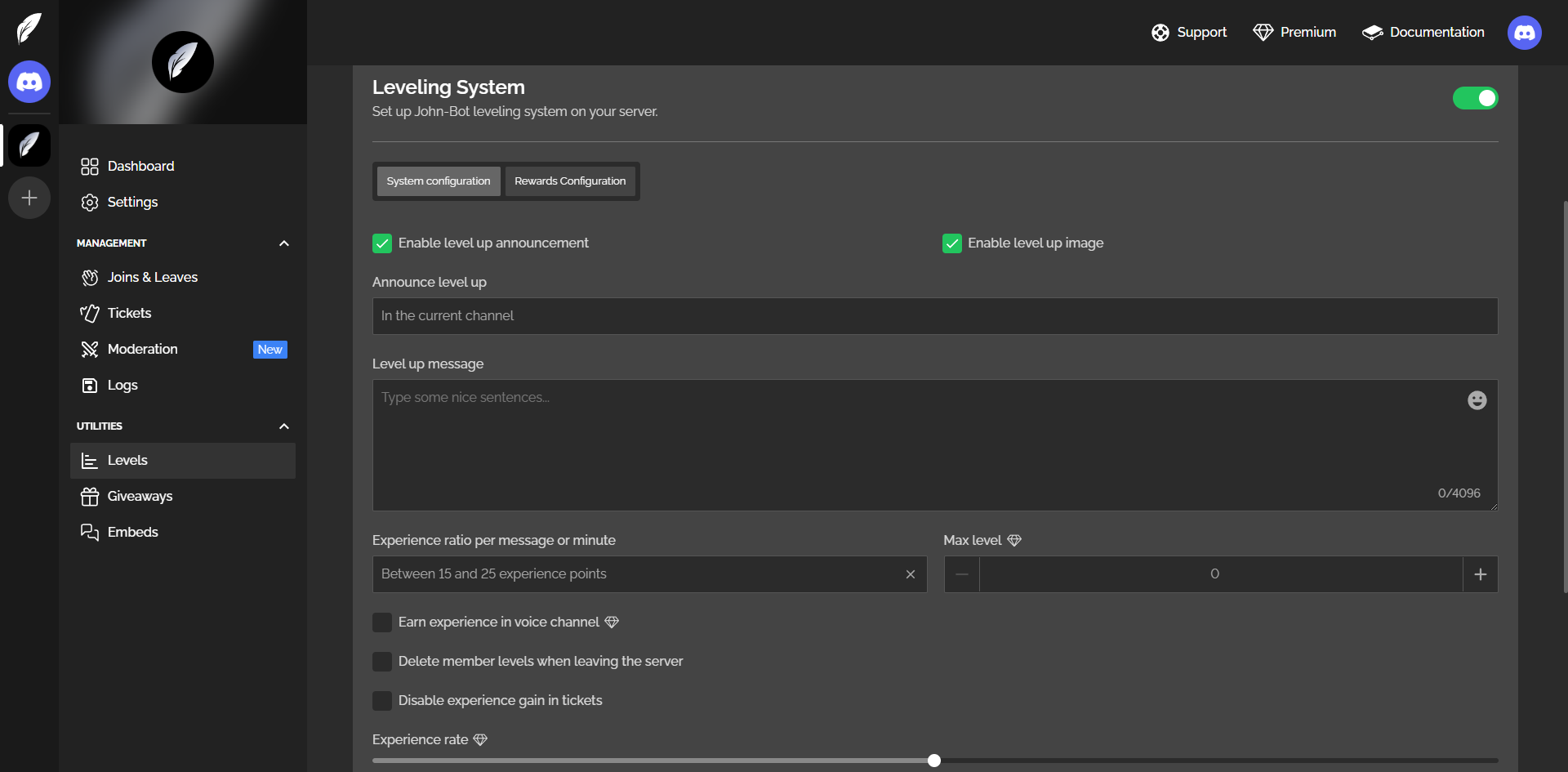1568x772 pixels.
Task: Open the Documentation link
Action: (1423, 33)
